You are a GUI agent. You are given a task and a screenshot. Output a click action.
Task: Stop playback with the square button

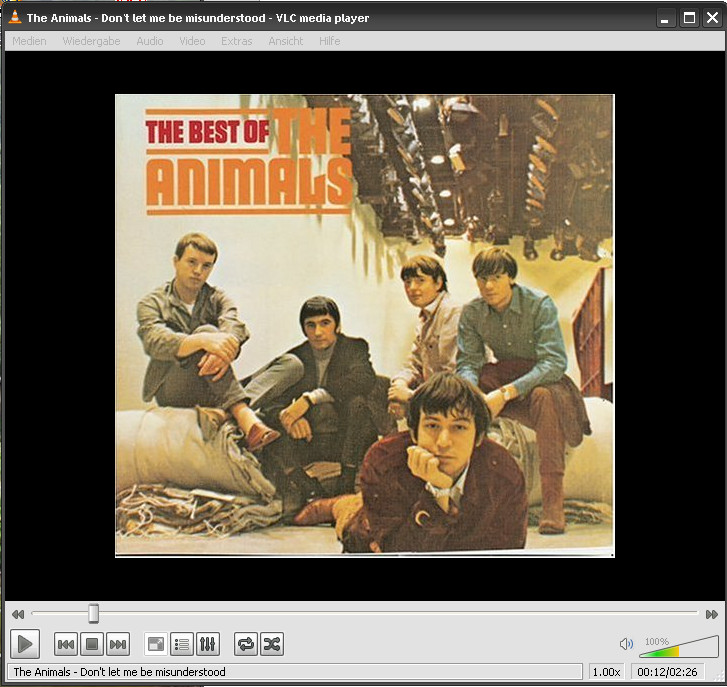pos(92,644)
